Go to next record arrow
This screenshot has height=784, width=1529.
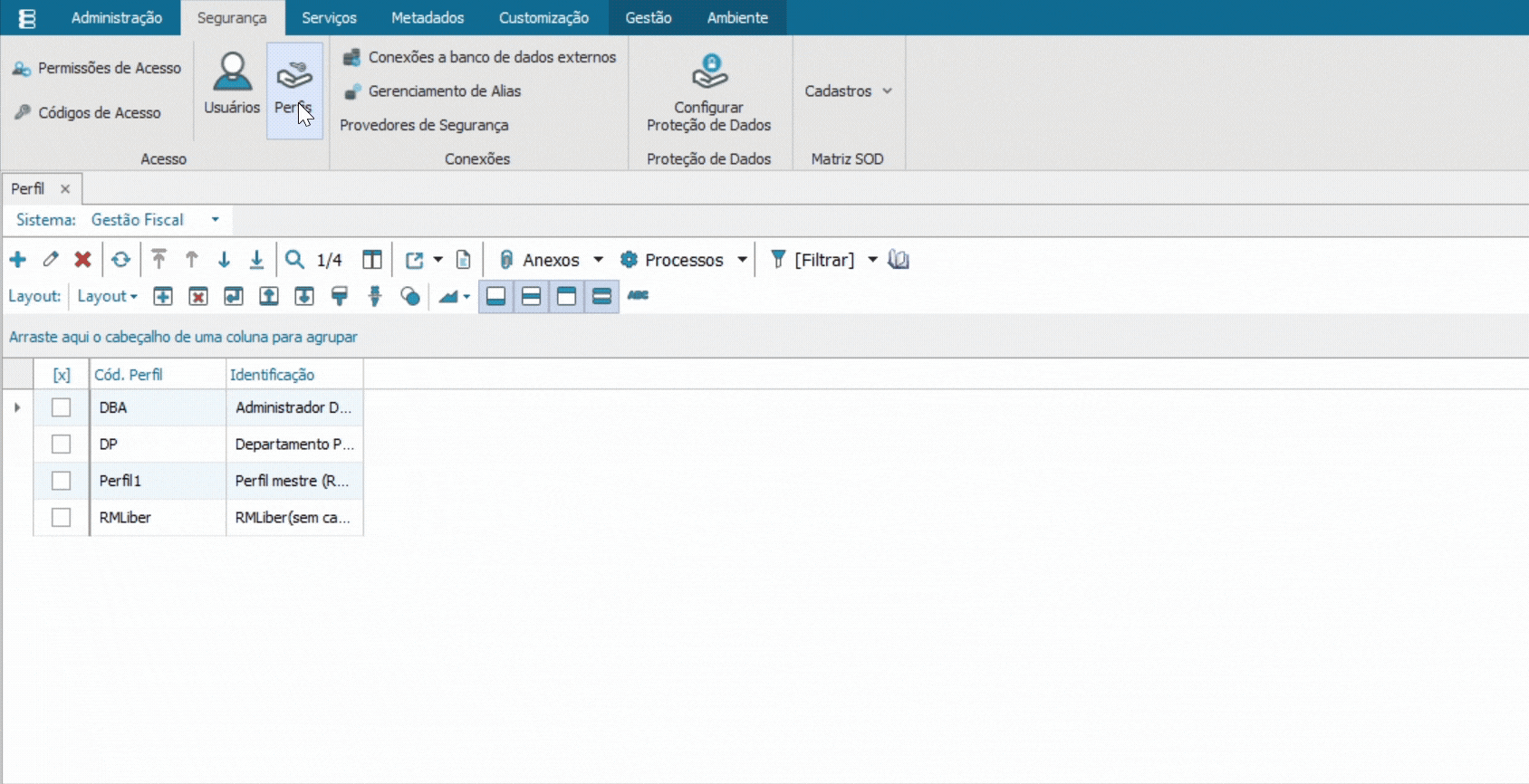[x=224, y=260]
